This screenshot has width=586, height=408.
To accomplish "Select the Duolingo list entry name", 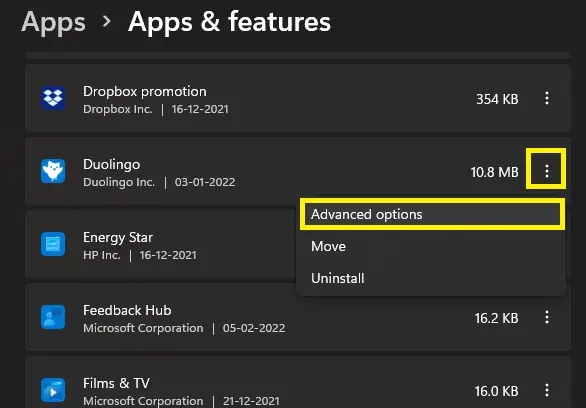I will coord(111,164).
